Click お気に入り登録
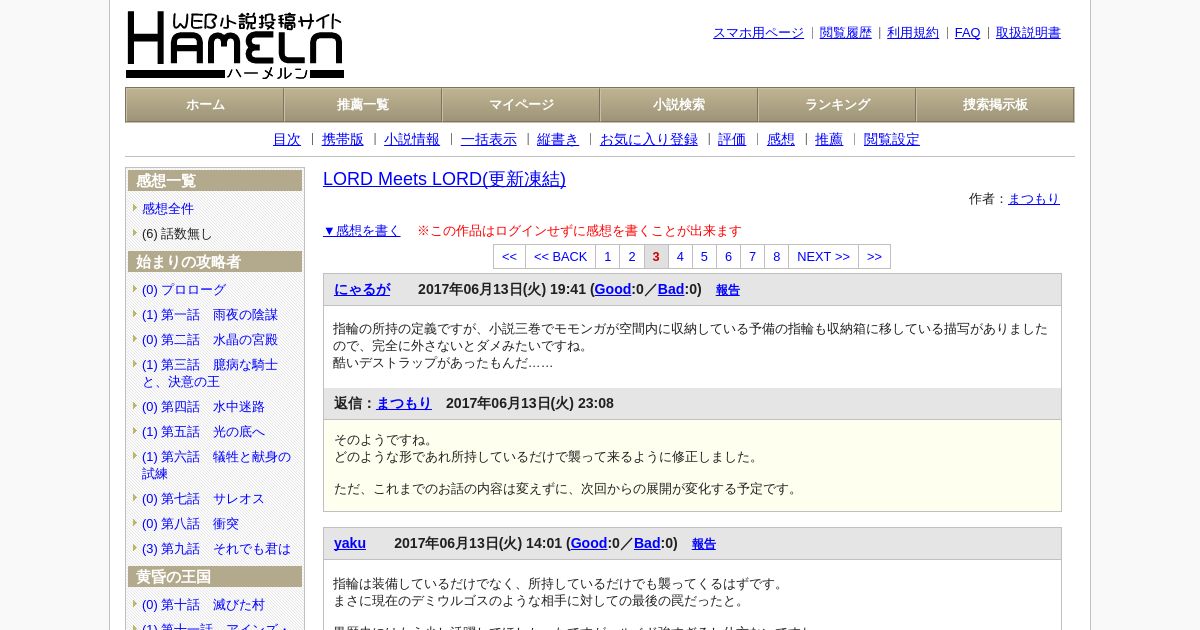 pos(649,140)
